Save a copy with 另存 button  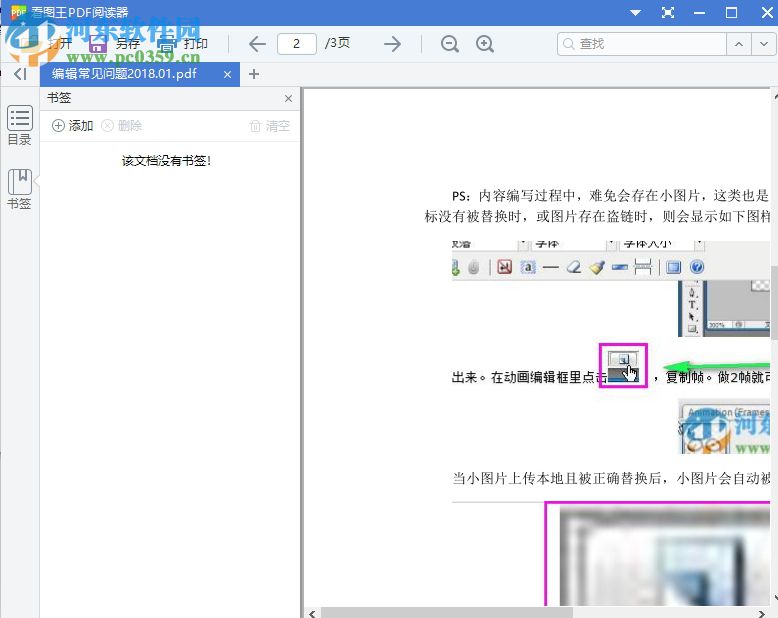[114, 44]
